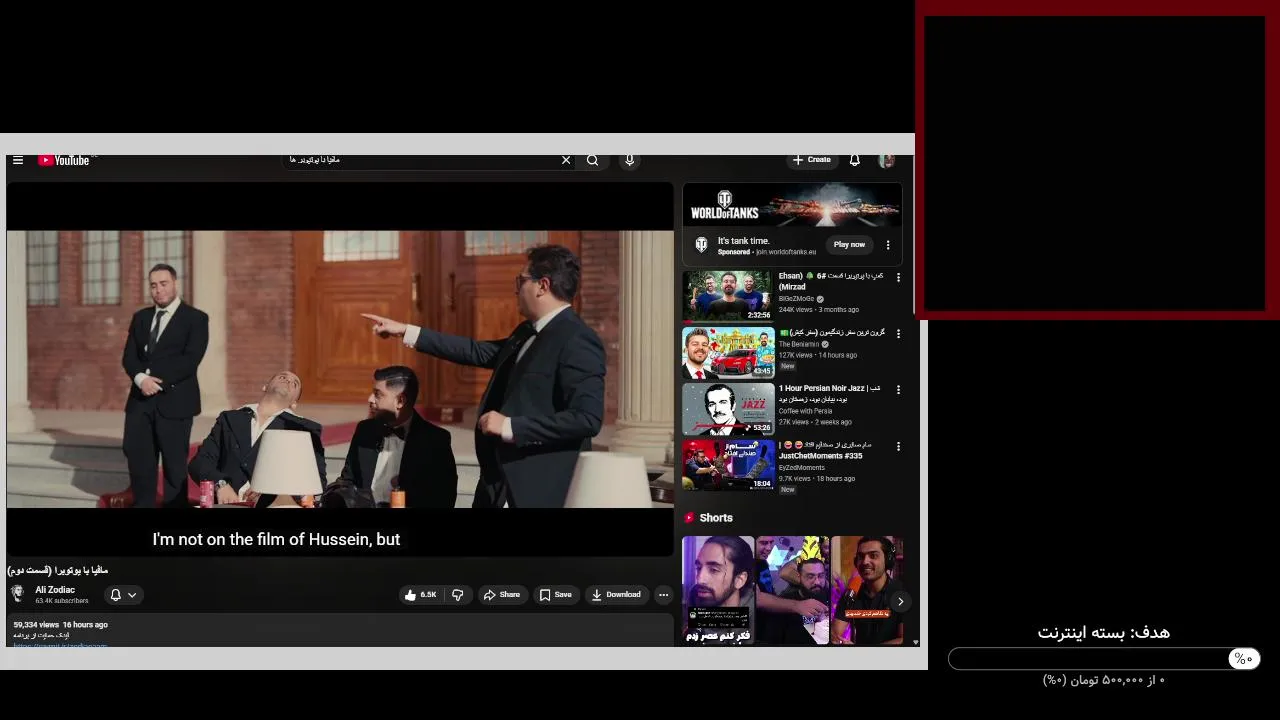Click the BiGeZMoGe channel name
1280x720 pixels.
[796, 299]
